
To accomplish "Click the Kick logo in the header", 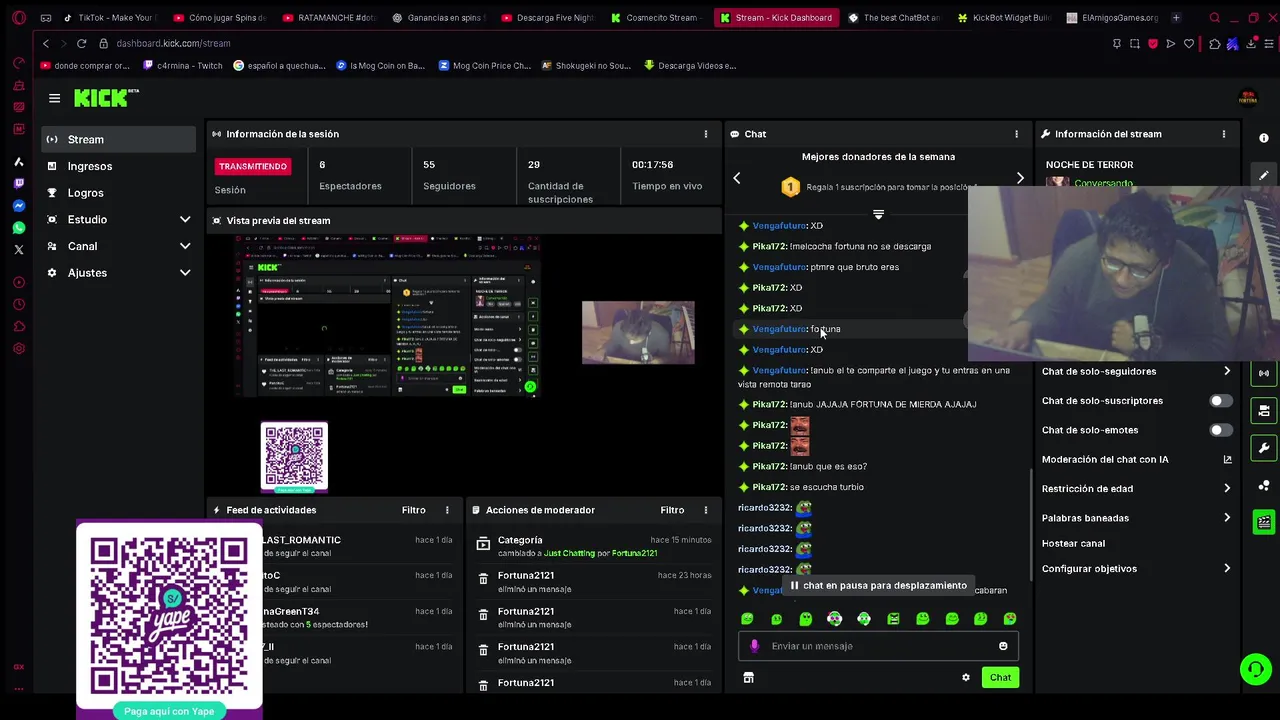I will coord(106,97).
